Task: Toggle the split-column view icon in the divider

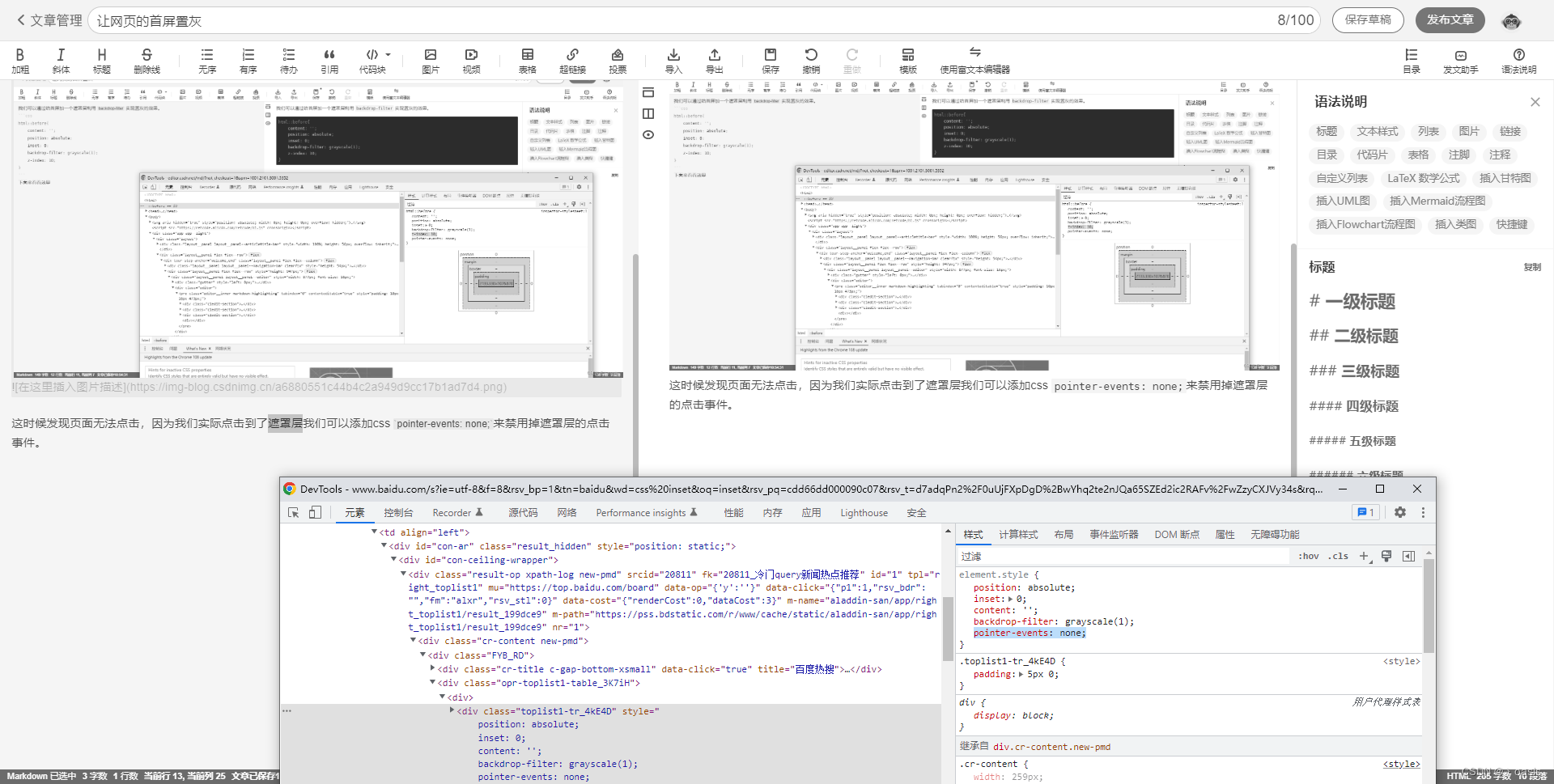Action: (x=648, y=113)
